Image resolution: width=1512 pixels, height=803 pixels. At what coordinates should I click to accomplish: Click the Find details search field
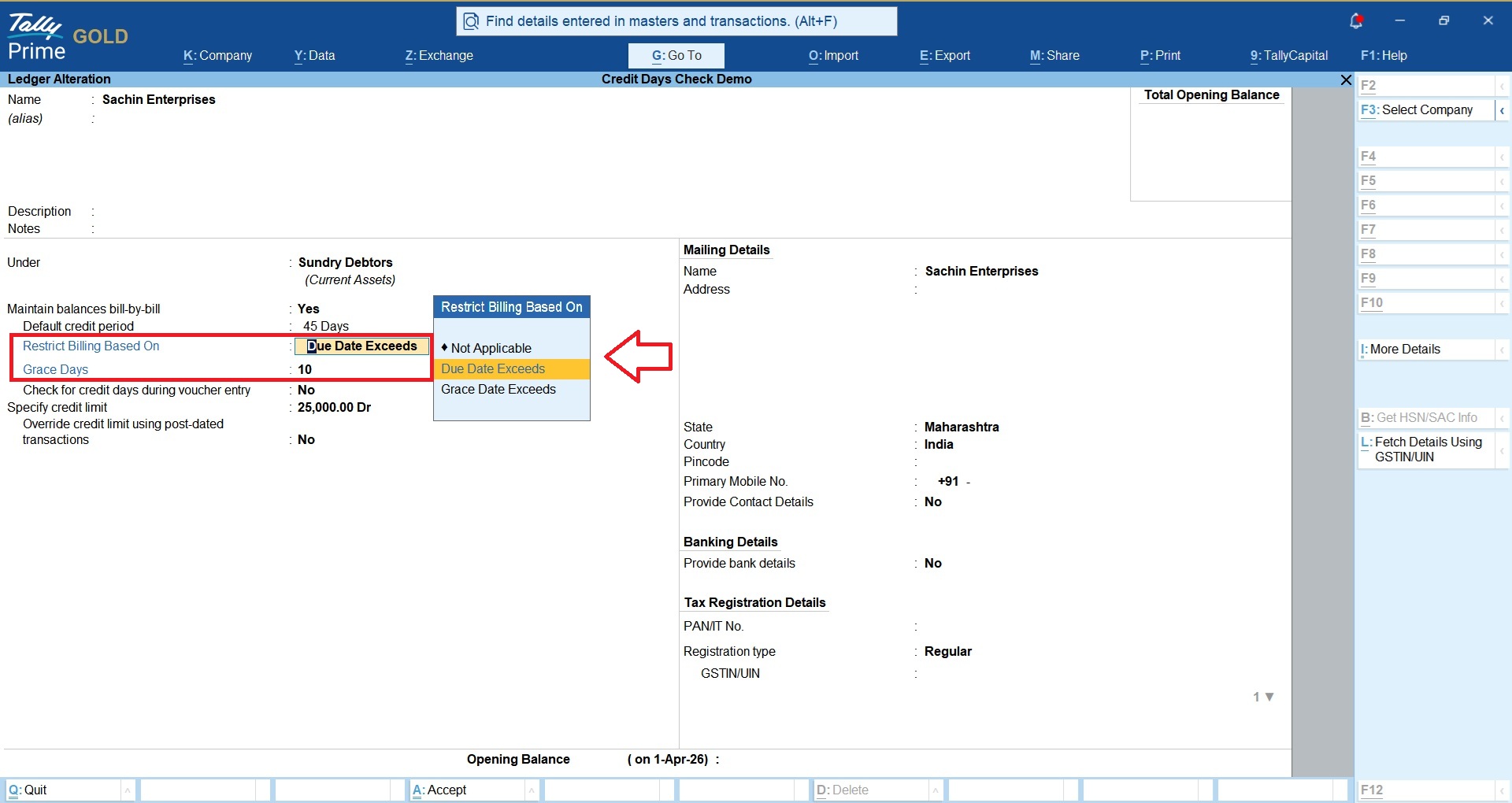pyautogui.click(x=676, y=21)
